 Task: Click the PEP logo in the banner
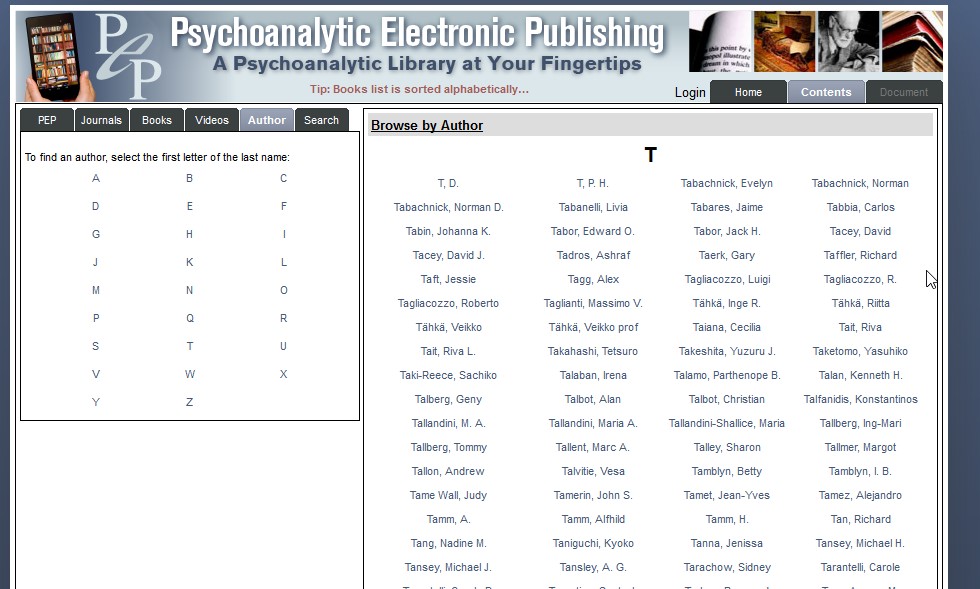[x=128, y=58]
